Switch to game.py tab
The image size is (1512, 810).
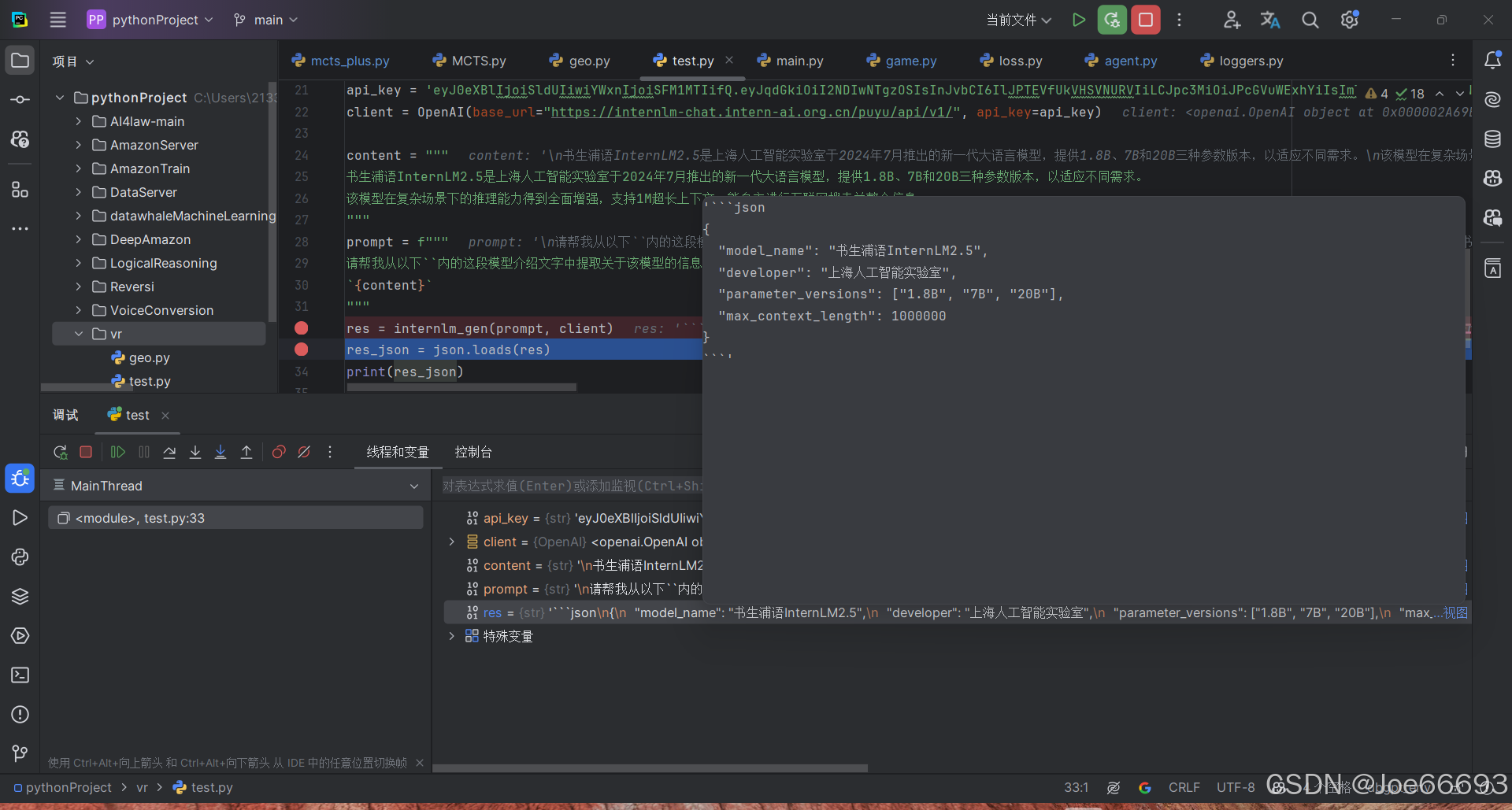[x=902, y=61]
